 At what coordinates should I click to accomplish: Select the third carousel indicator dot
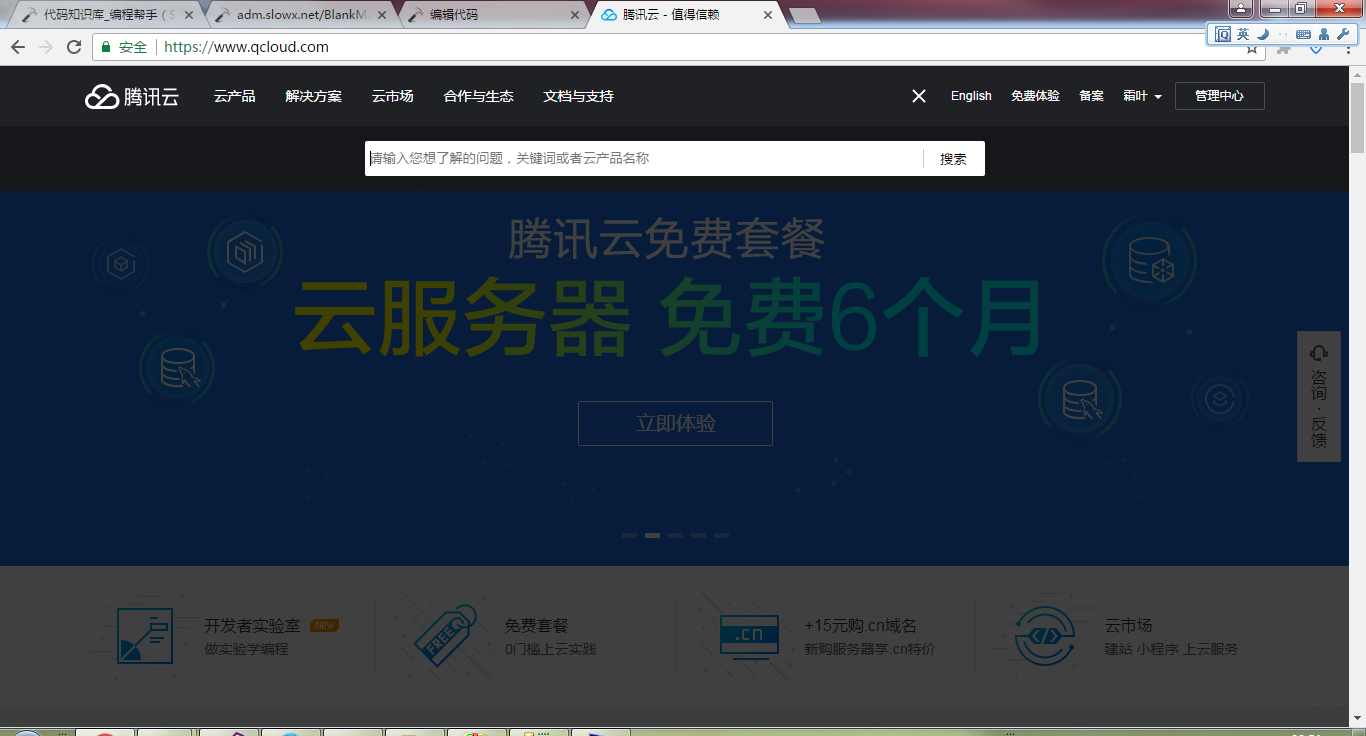(x=675, y=535)
